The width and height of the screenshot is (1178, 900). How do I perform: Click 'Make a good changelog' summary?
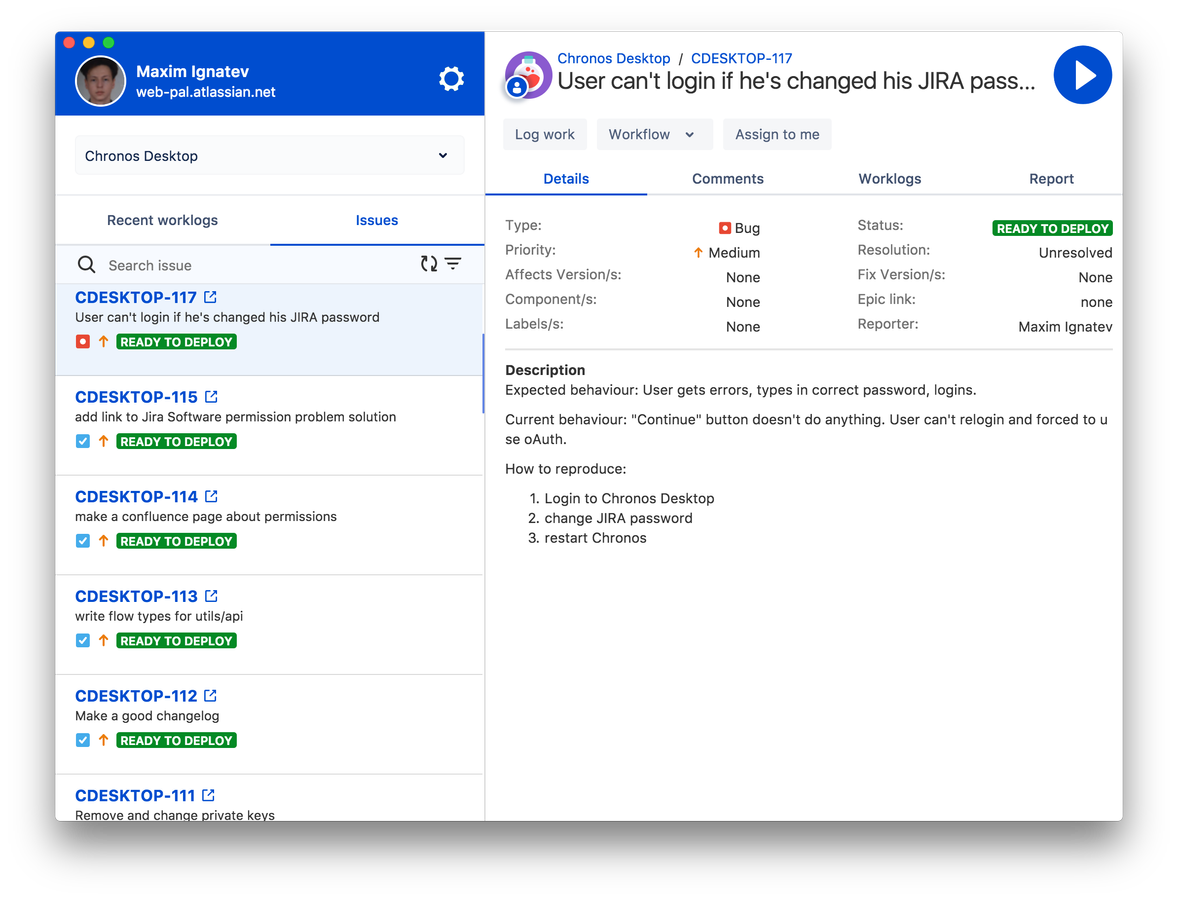click(x=147, y=716)
